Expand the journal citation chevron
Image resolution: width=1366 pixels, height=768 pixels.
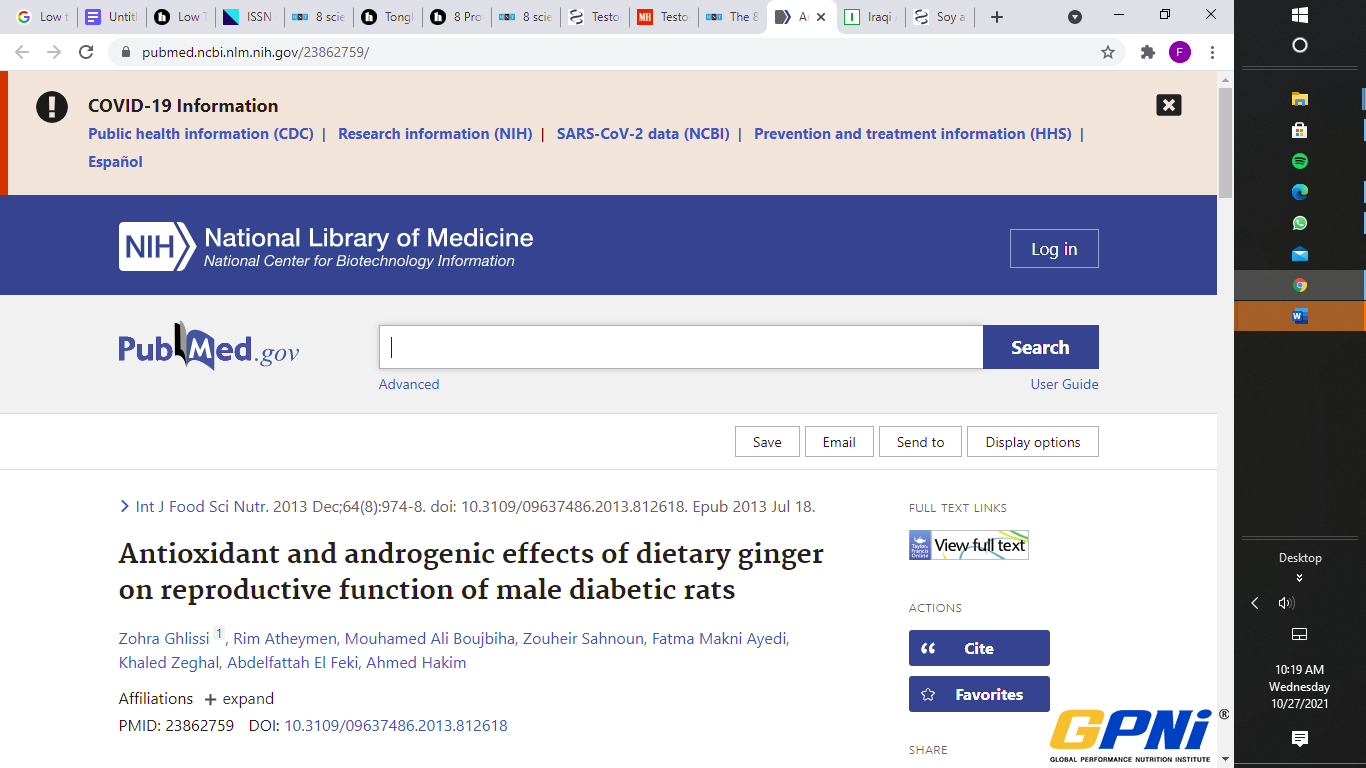124,507
